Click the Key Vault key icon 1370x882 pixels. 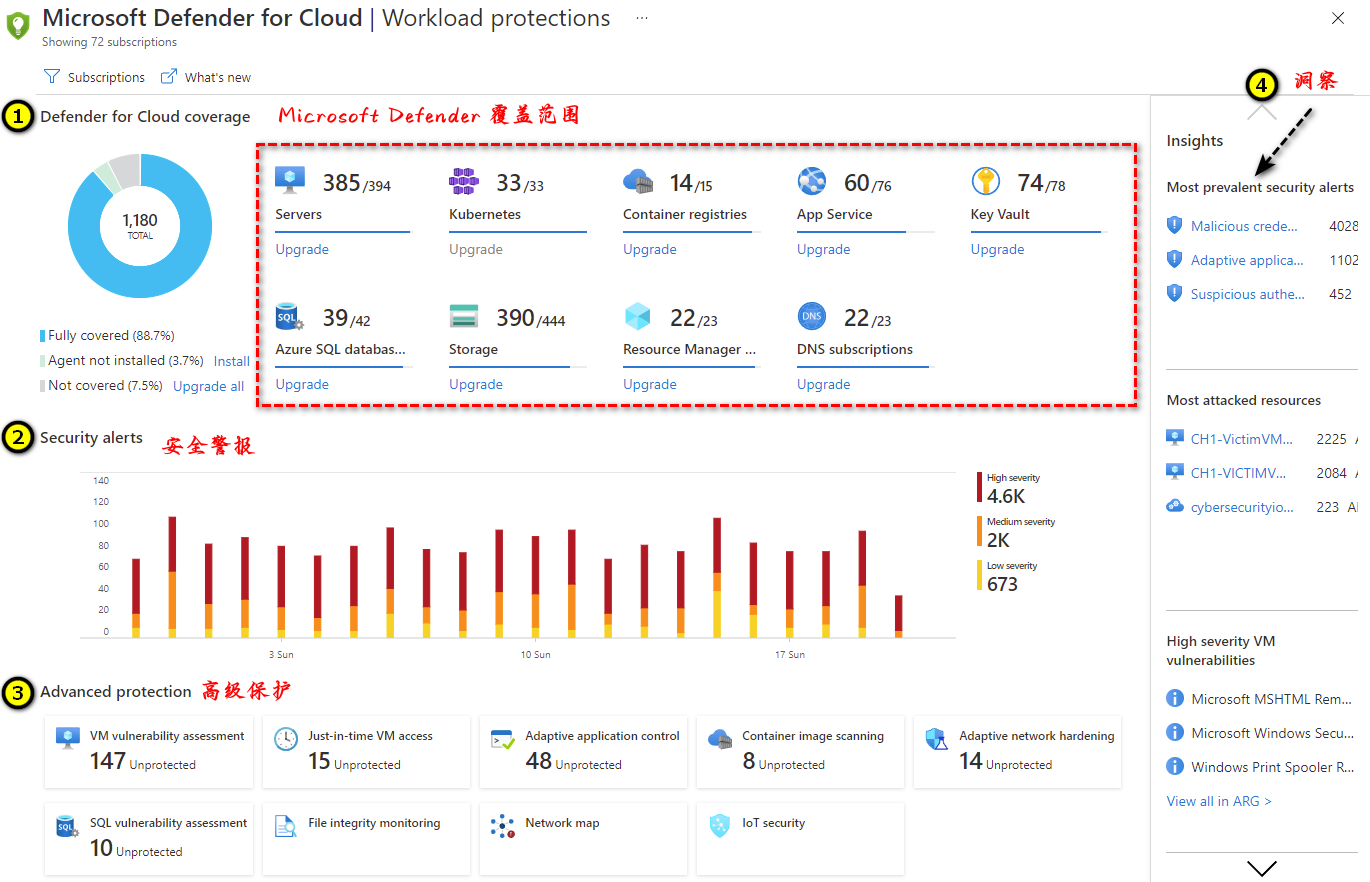[986, 181]
